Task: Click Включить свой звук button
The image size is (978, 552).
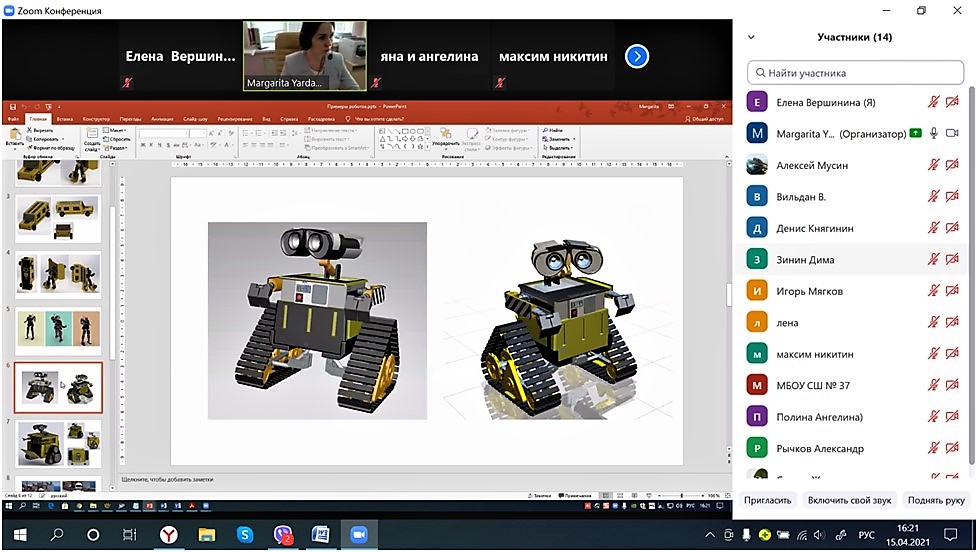Action: pos(850,500)
